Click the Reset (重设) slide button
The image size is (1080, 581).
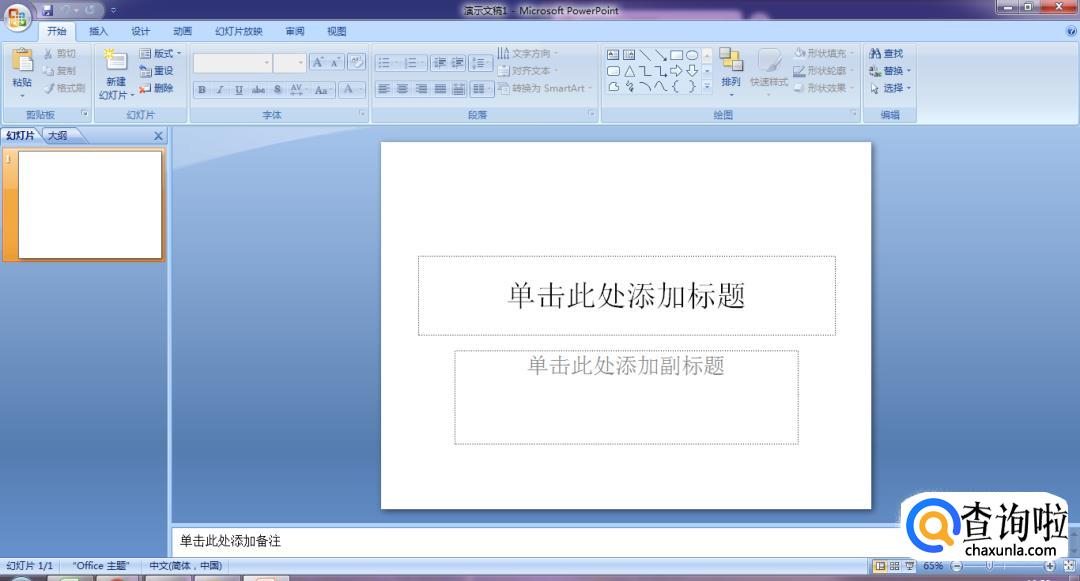point(156,70)
